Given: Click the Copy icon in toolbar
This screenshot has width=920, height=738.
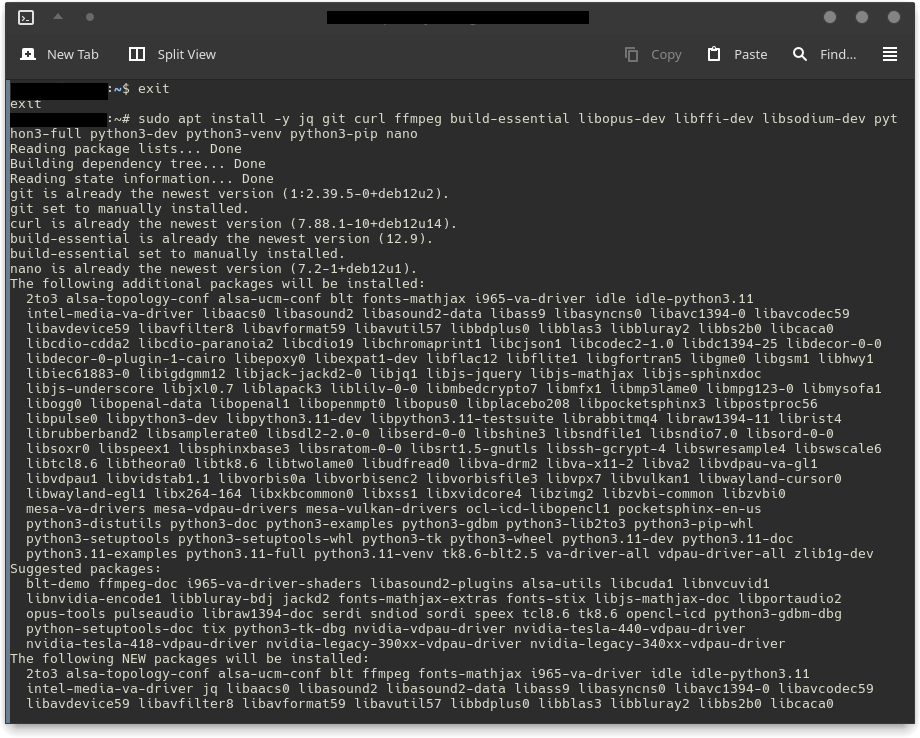Looking at the screenshot, I should pos(631,54).
